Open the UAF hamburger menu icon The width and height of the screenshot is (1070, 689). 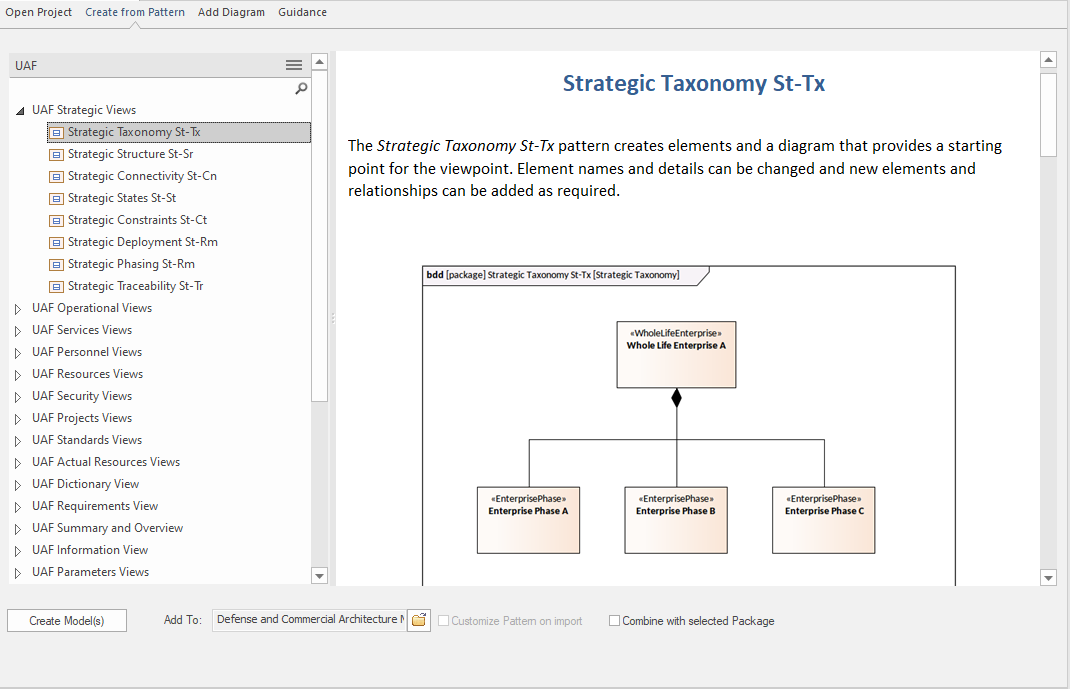pos(293,65)
